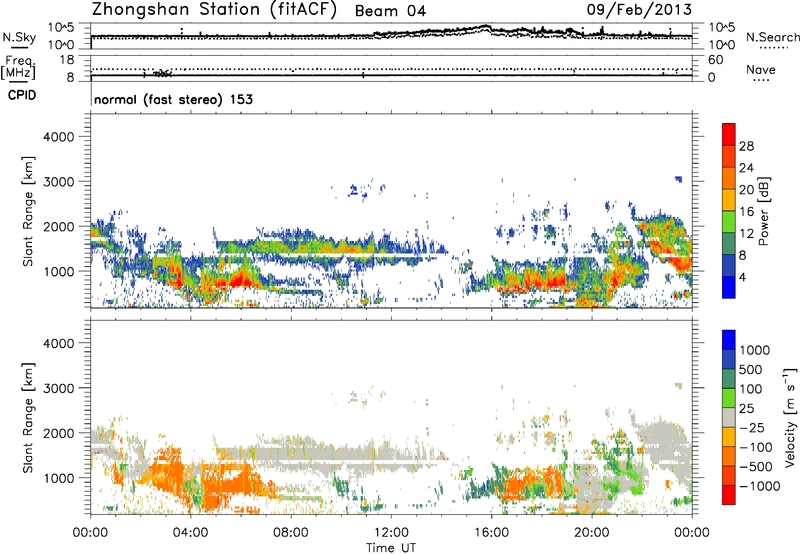This screenshot has width=800, height=554.
Task: Click the '500' velocity colorbar value
Action: [751, 369]
